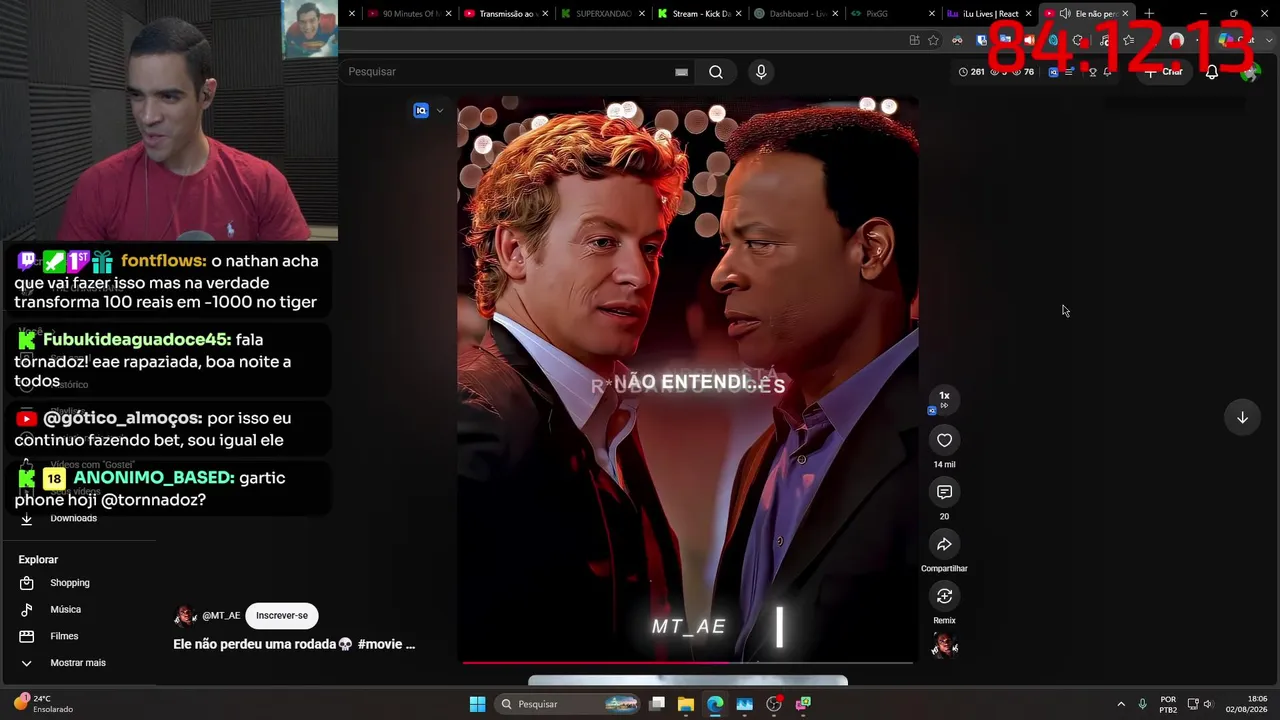
Task: Open the weather widget showing 24°C
Action: [44, 704]
